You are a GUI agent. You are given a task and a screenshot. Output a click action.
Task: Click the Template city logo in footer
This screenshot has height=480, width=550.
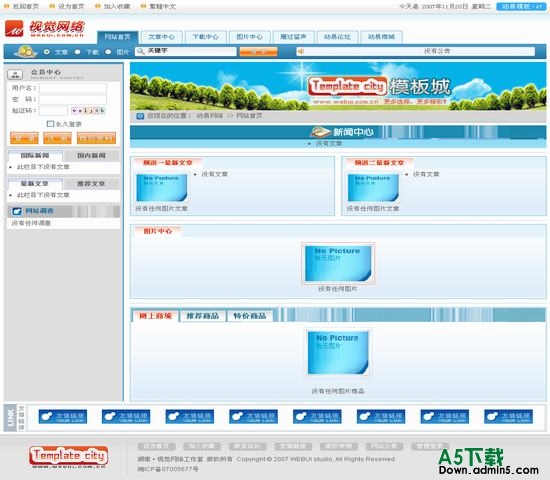click(68, 457)
